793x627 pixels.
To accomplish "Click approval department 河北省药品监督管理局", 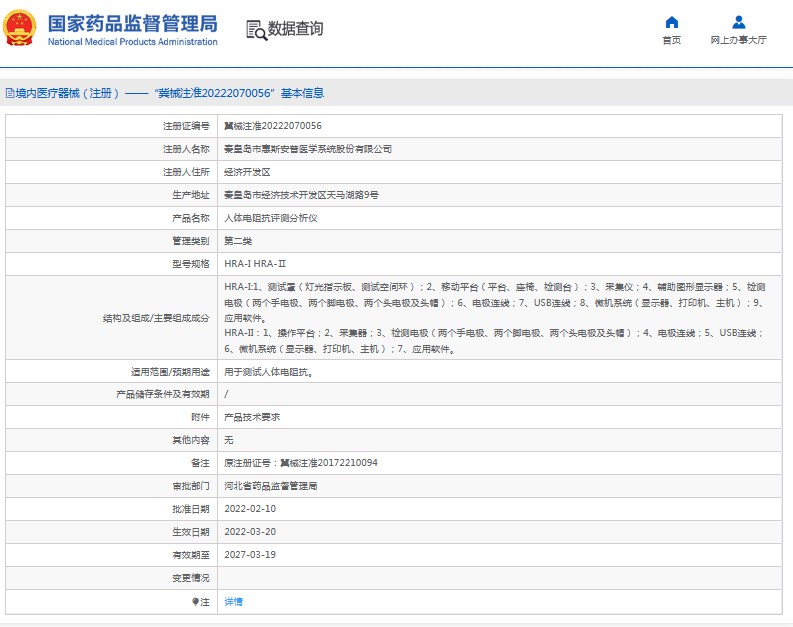I will (271, 486).
